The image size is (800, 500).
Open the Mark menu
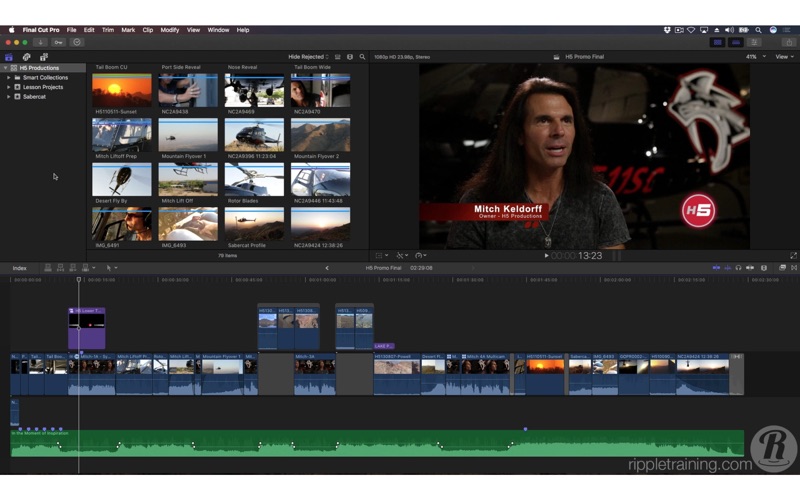[x=128, y=30]
